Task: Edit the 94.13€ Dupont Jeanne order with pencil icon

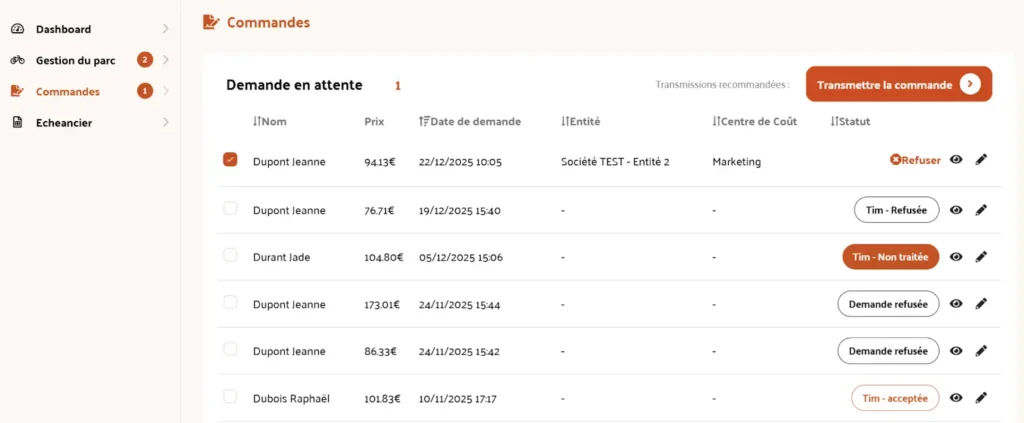Action: click(x=981, y=159)
